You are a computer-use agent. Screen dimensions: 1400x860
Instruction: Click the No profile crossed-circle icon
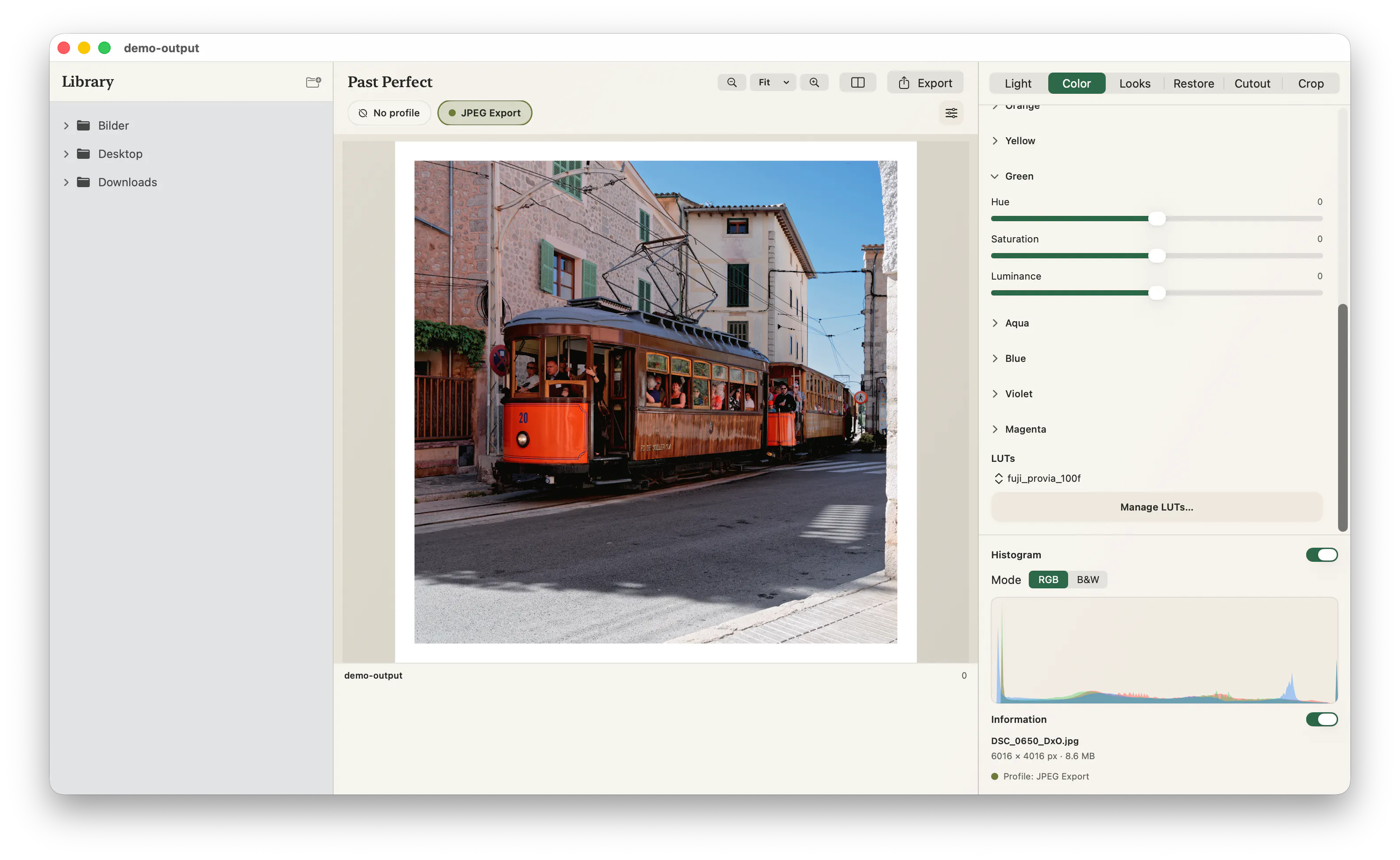(363, 113)
